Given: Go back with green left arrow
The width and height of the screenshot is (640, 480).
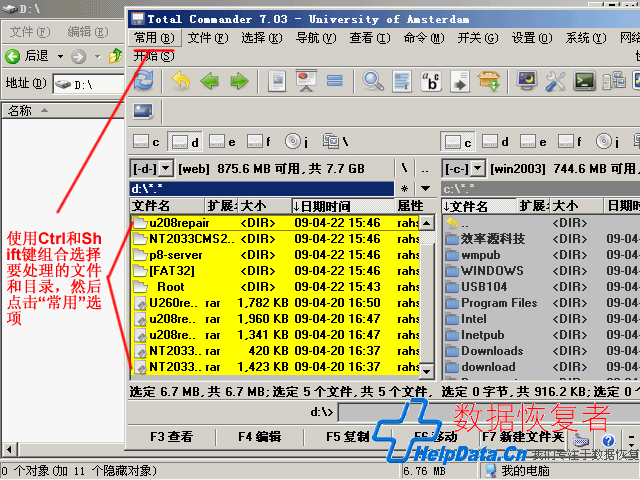Looking at the screenshot, I should click(x=209, y=81).
